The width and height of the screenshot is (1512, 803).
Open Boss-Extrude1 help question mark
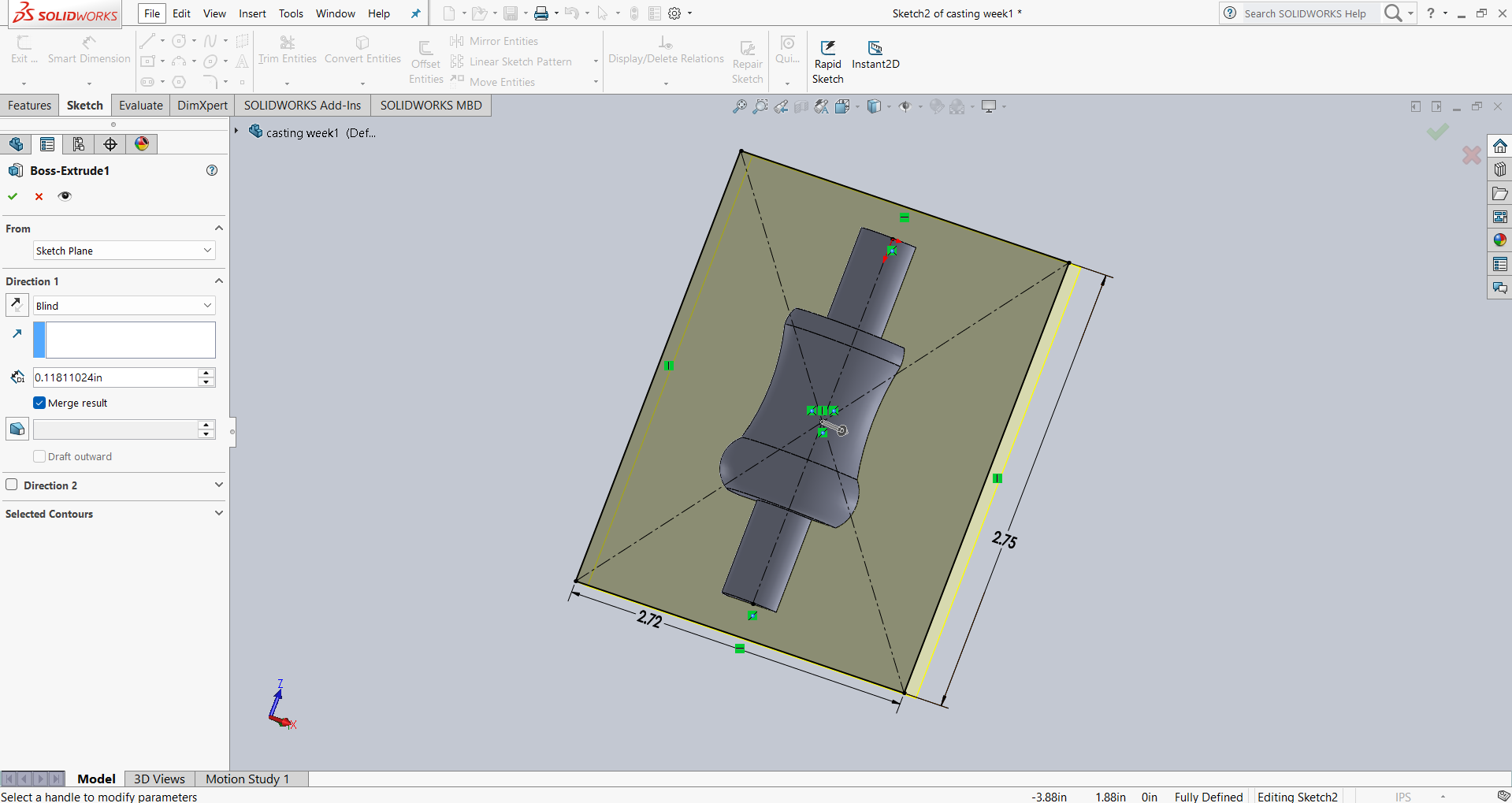212,170
